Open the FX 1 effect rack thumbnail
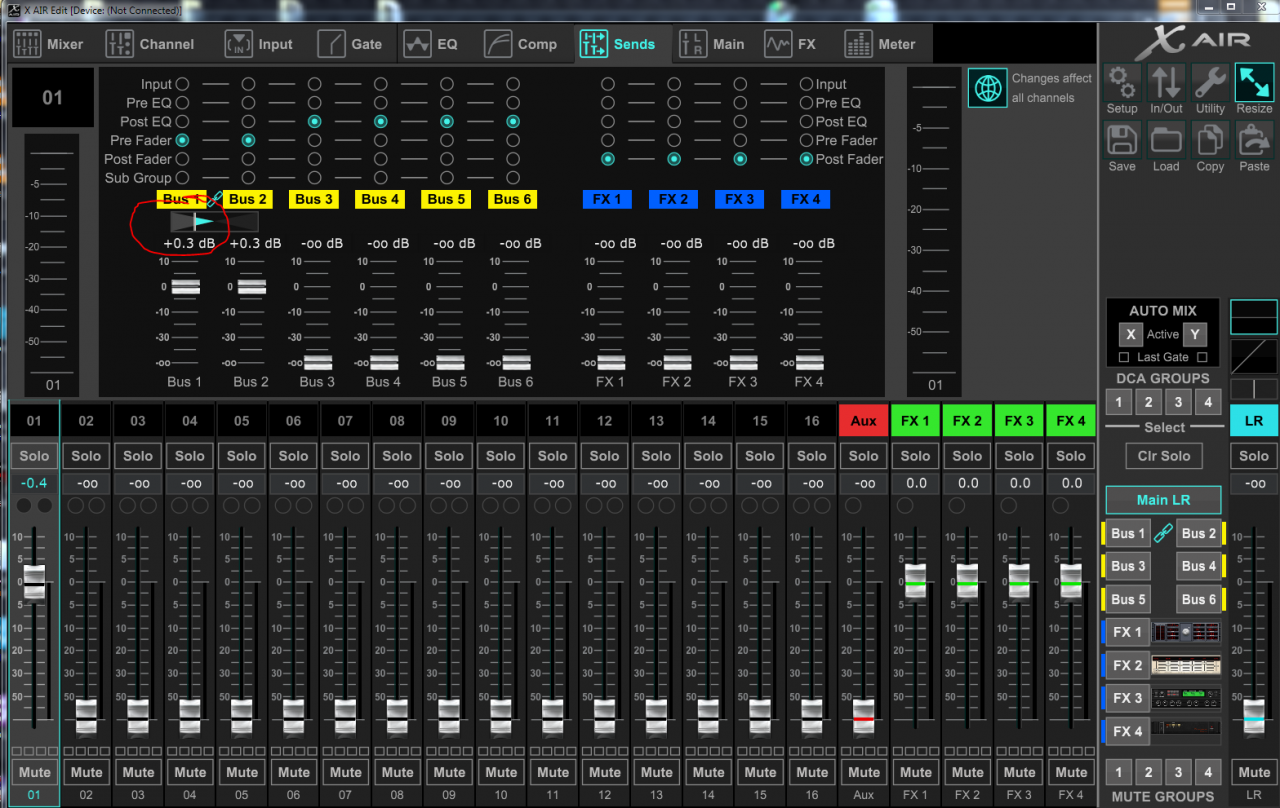This screenshot has width=1280, height=808. point(1186,632)
